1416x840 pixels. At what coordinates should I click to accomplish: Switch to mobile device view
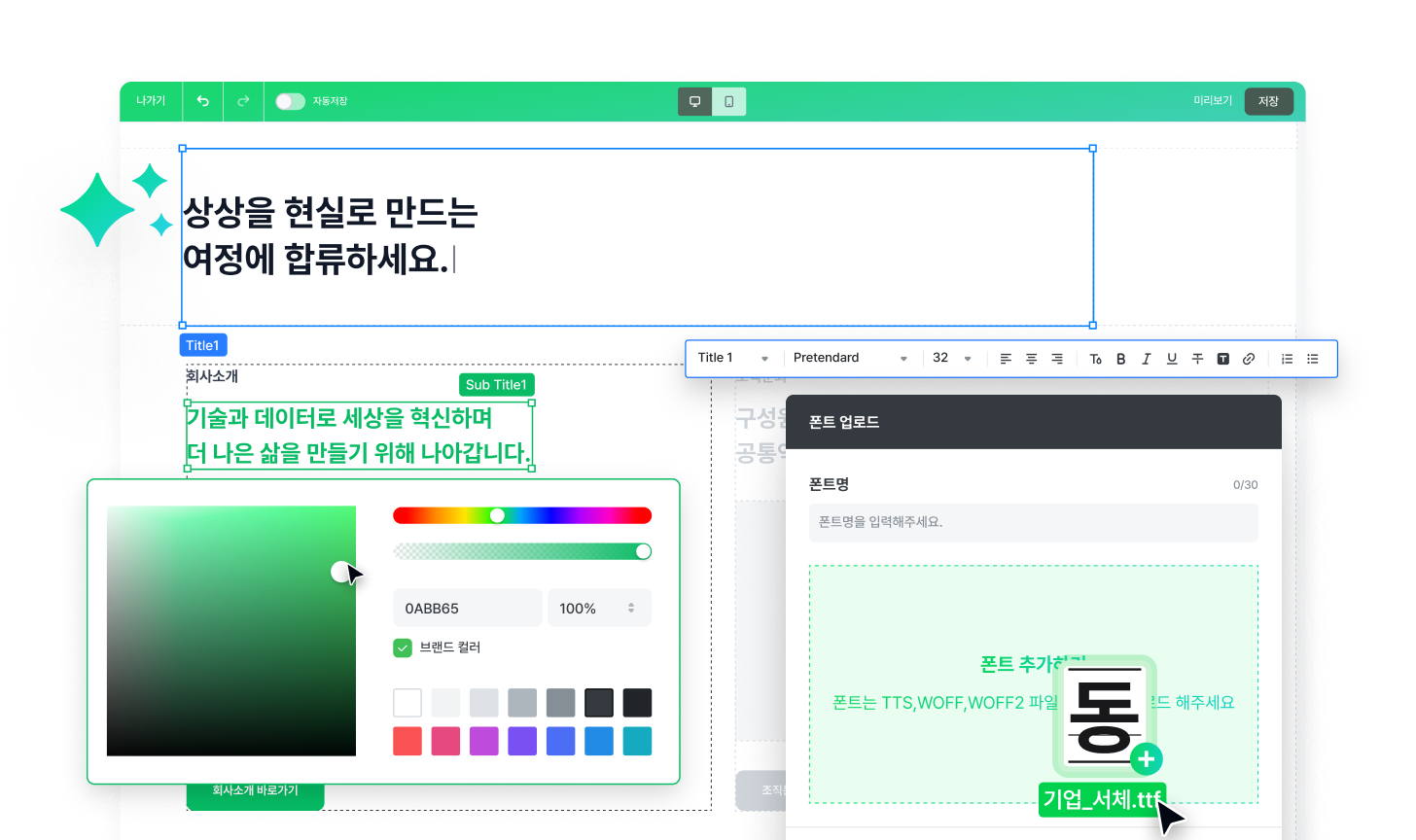(728, 101)
